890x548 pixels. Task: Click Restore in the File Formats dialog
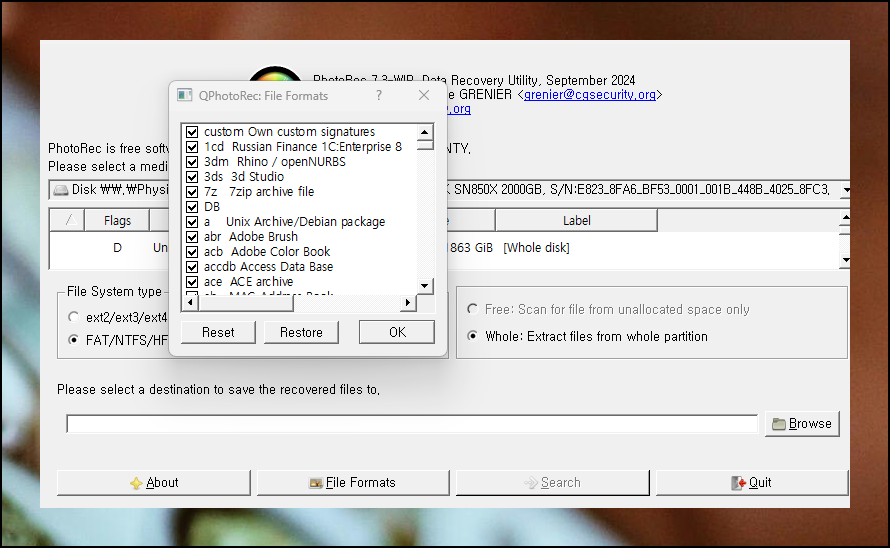(301, 332)
